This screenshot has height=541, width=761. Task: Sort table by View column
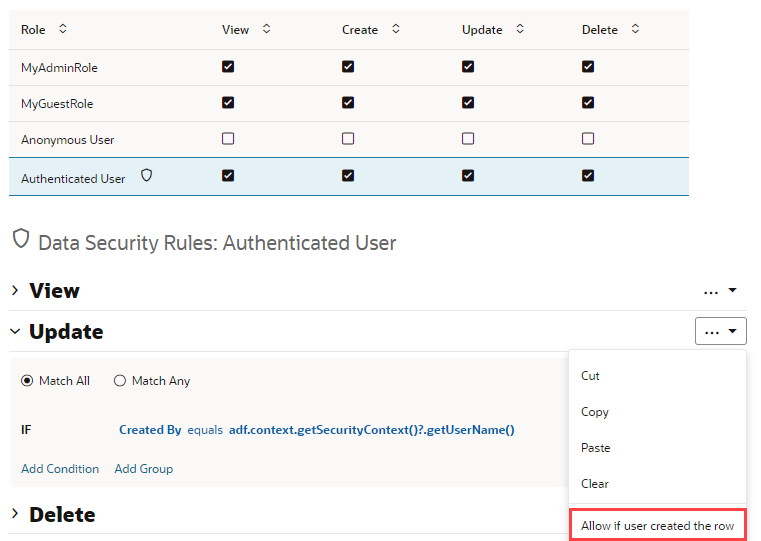pos(266,29)
